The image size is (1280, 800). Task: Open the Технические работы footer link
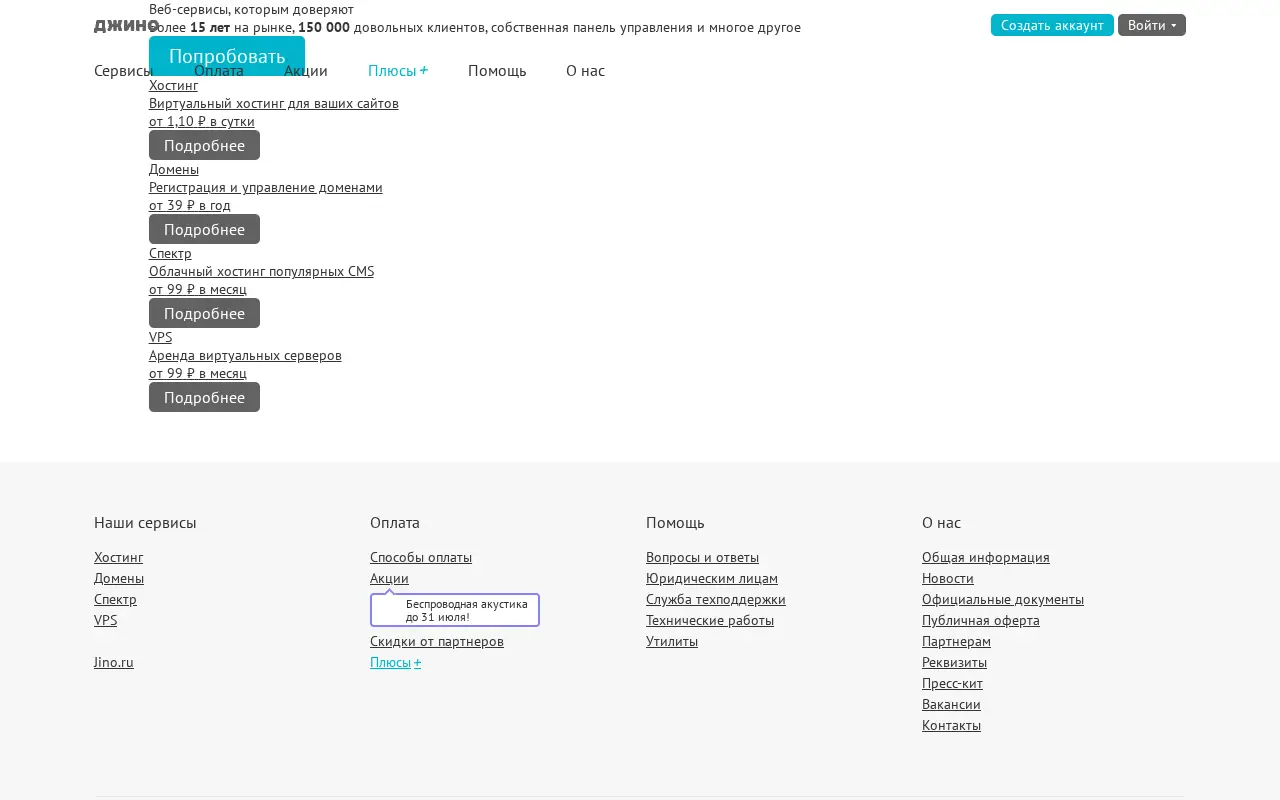pos(710,620)
